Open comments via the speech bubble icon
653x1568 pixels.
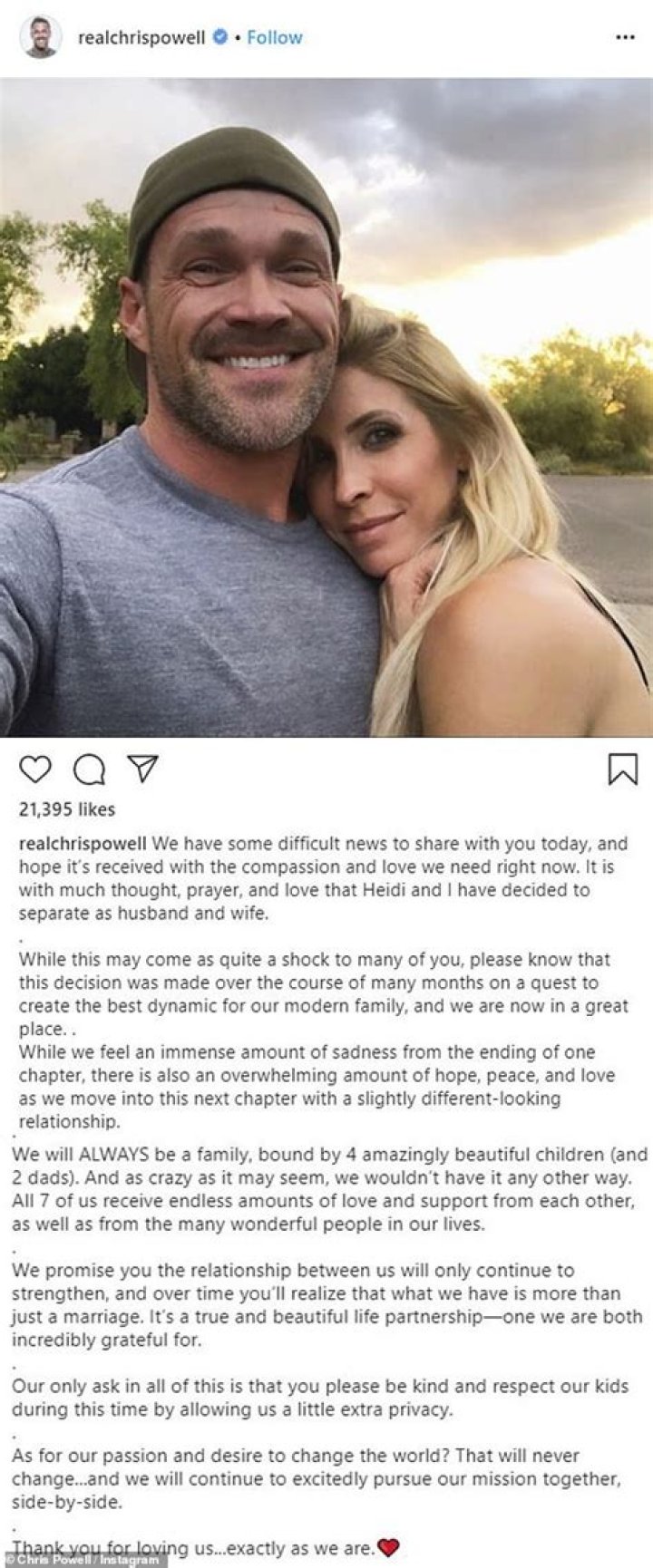pos(89,769)
